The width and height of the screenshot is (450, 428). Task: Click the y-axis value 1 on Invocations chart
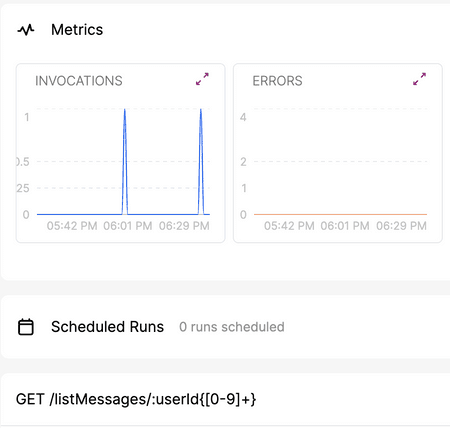pos(27,117)
